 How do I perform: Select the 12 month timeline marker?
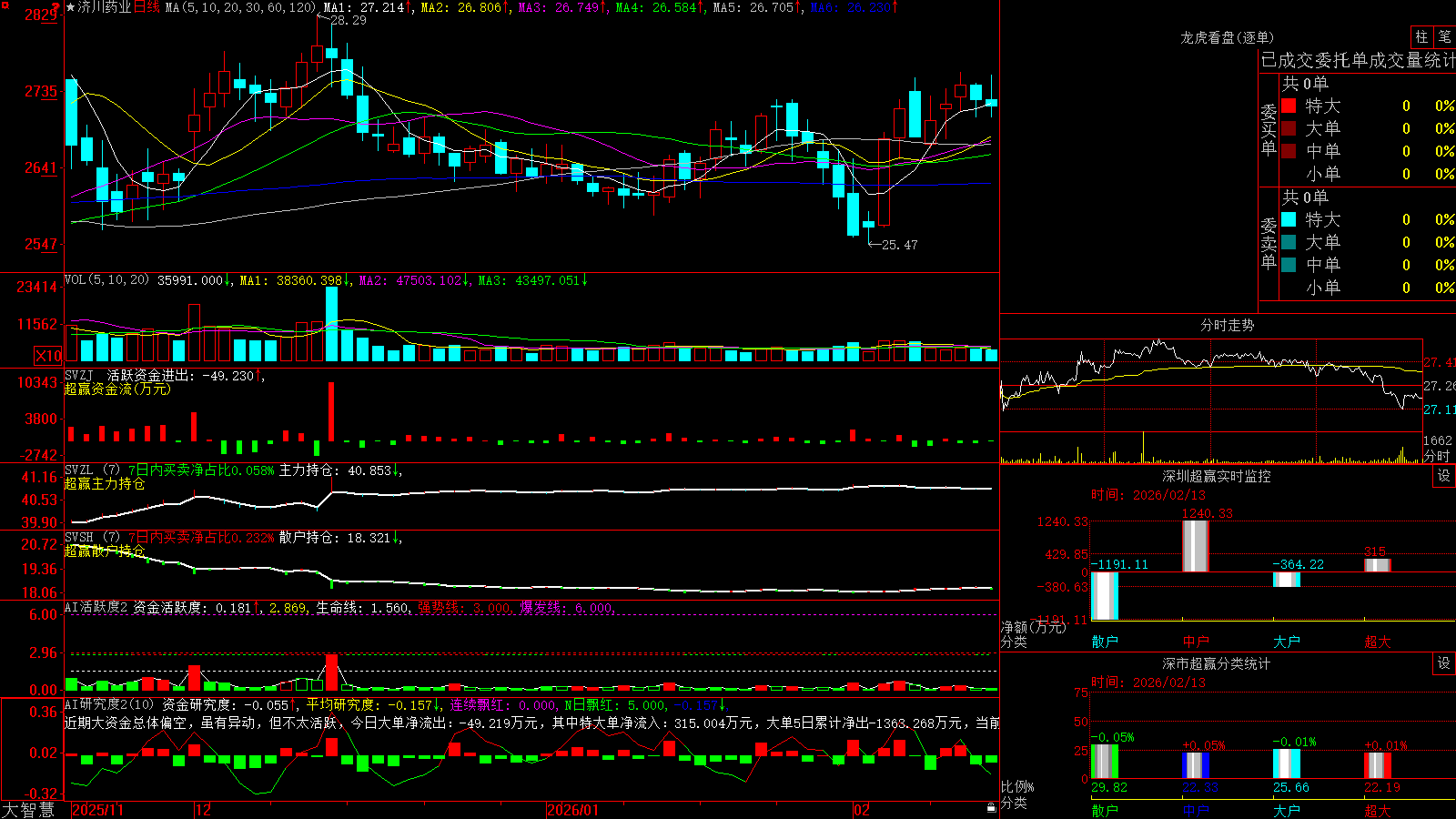pos(204,810)
